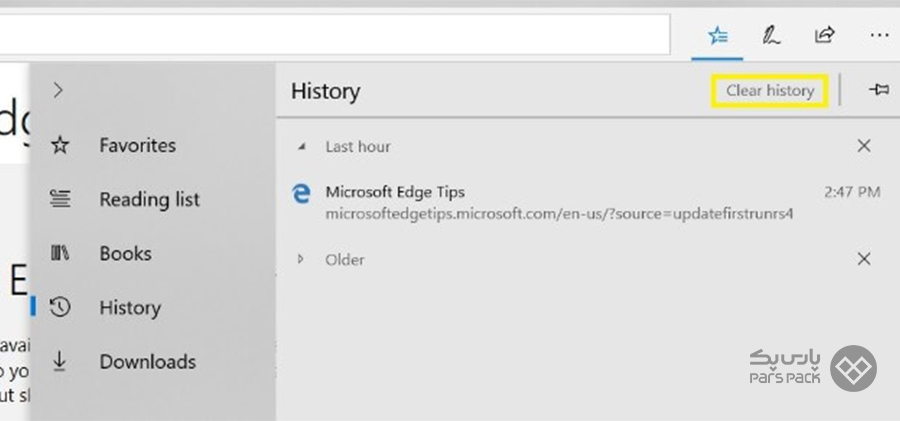Click the Older group label

344,260
